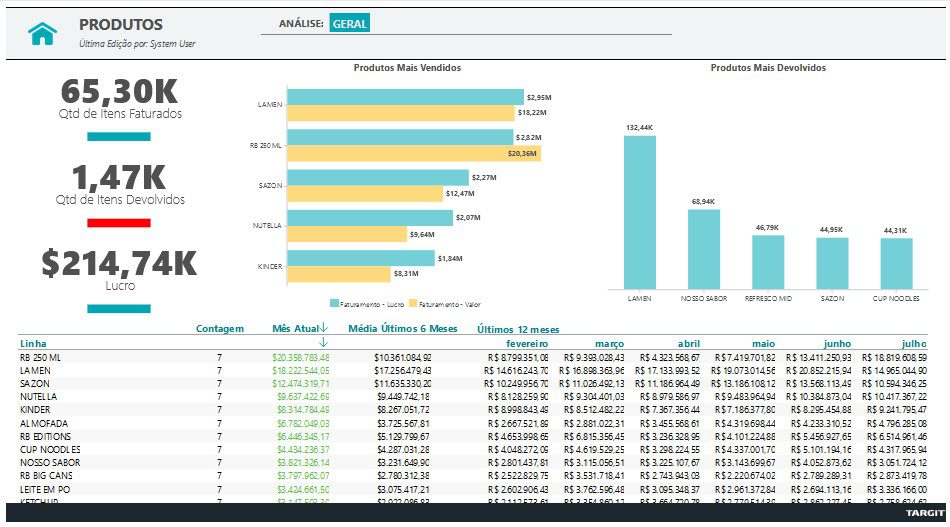
Task: Select the KINDER table row label
Action: 35,409
